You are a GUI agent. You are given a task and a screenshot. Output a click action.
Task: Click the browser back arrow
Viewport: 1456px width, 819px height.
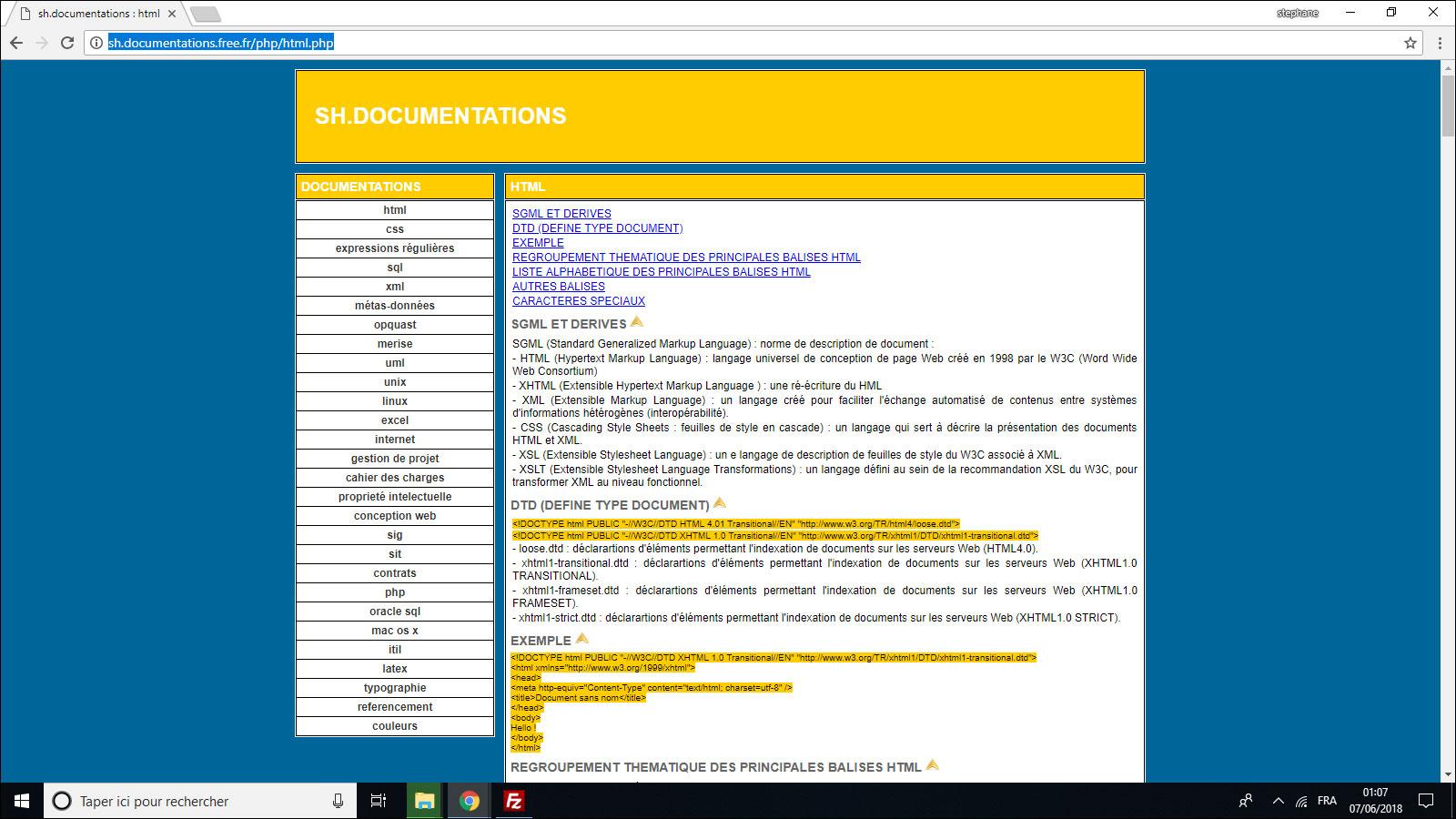[16, 43]
